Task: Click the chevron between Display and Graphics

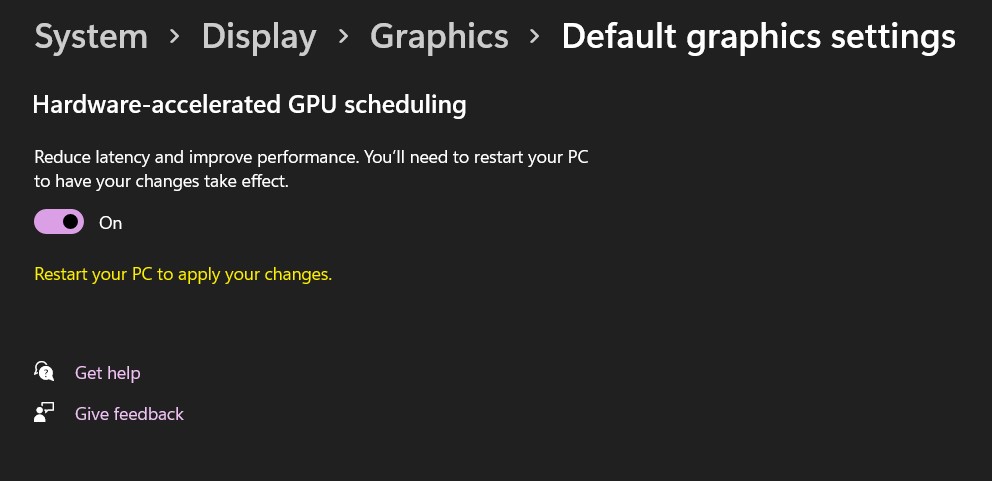Action: click(343, 38)
